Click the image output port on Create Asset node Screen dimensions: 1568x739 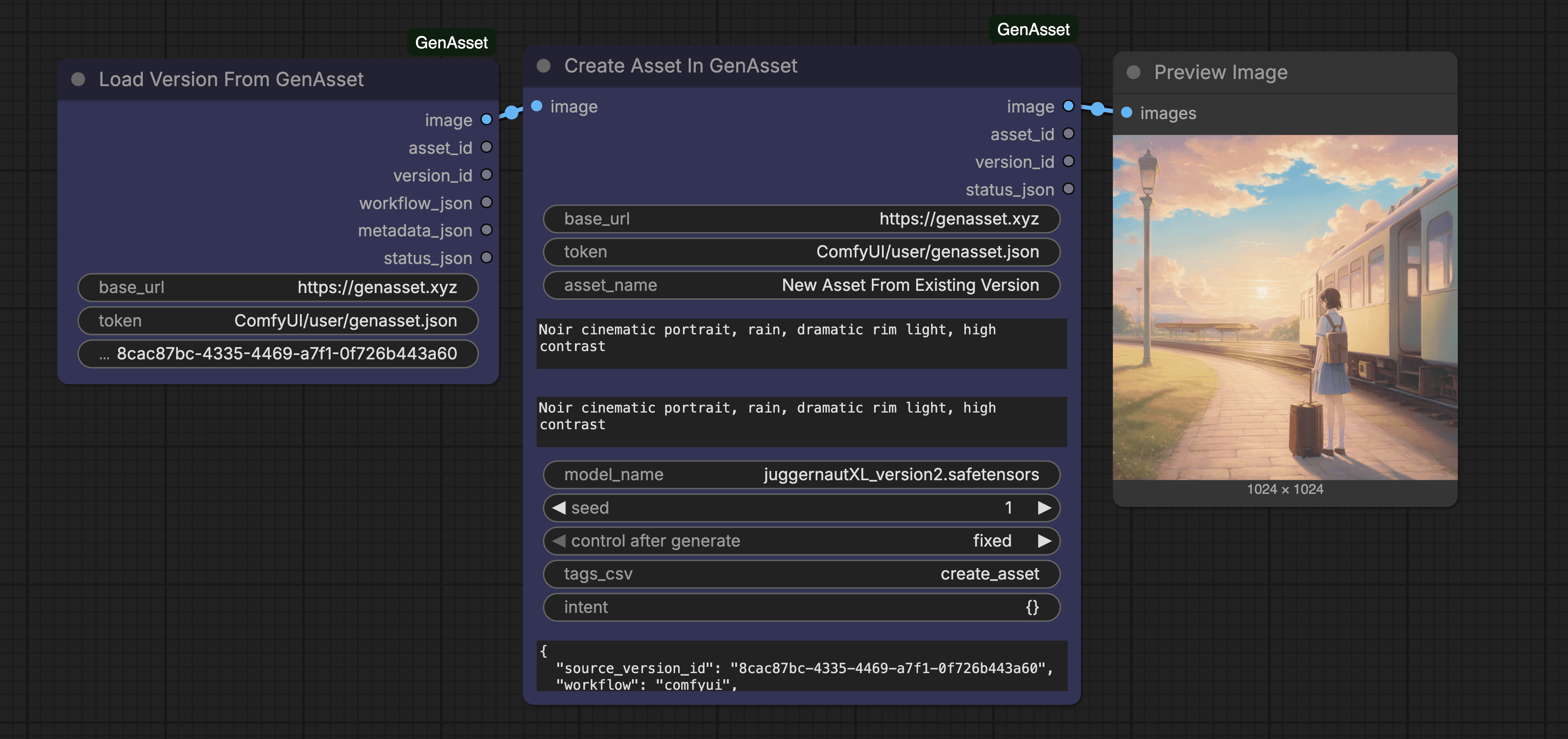(1068, 106)
